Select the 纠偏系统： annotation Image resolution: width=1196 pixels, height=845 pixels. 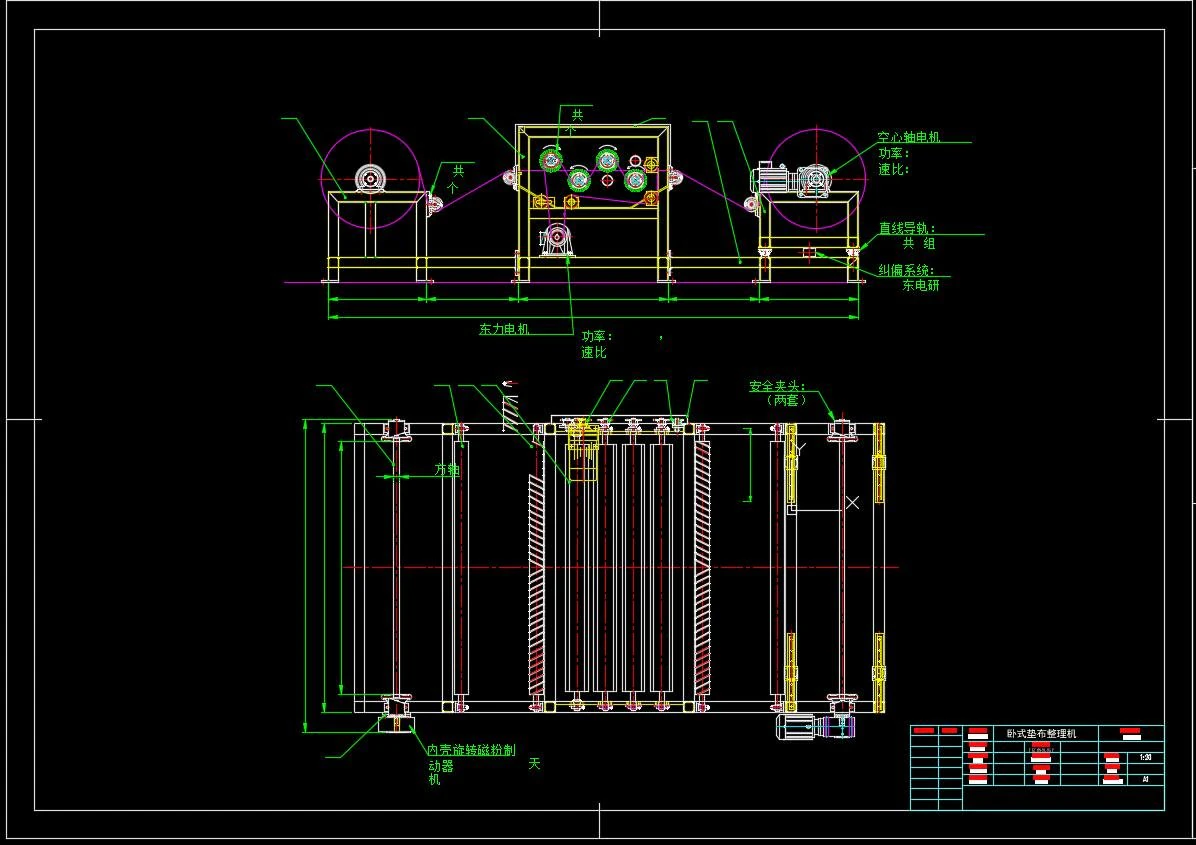pyautogui.click(x=906, y=270)
